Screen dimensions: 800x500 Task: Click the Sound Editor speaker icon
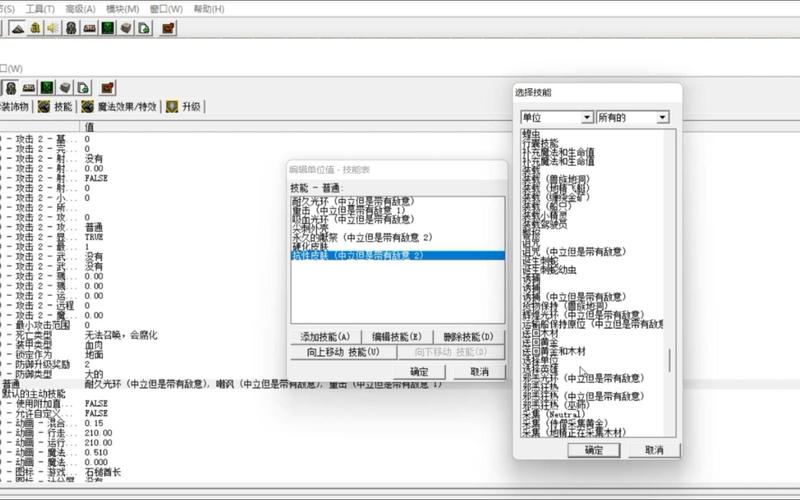[x=53, y=28]
